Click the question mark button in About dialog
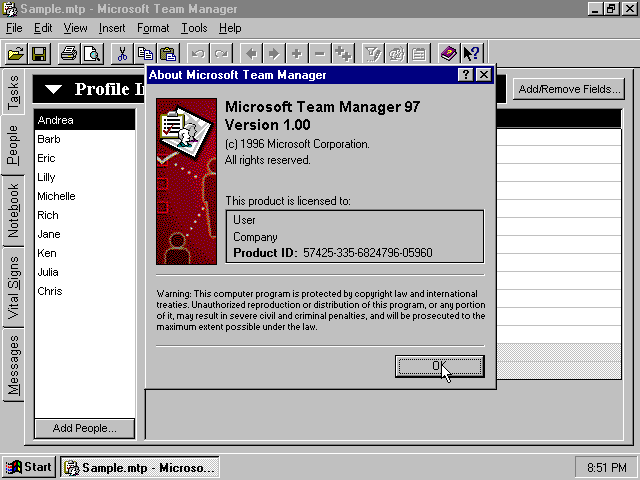This screenshot has height=480, width=640. tap(466, 75)
